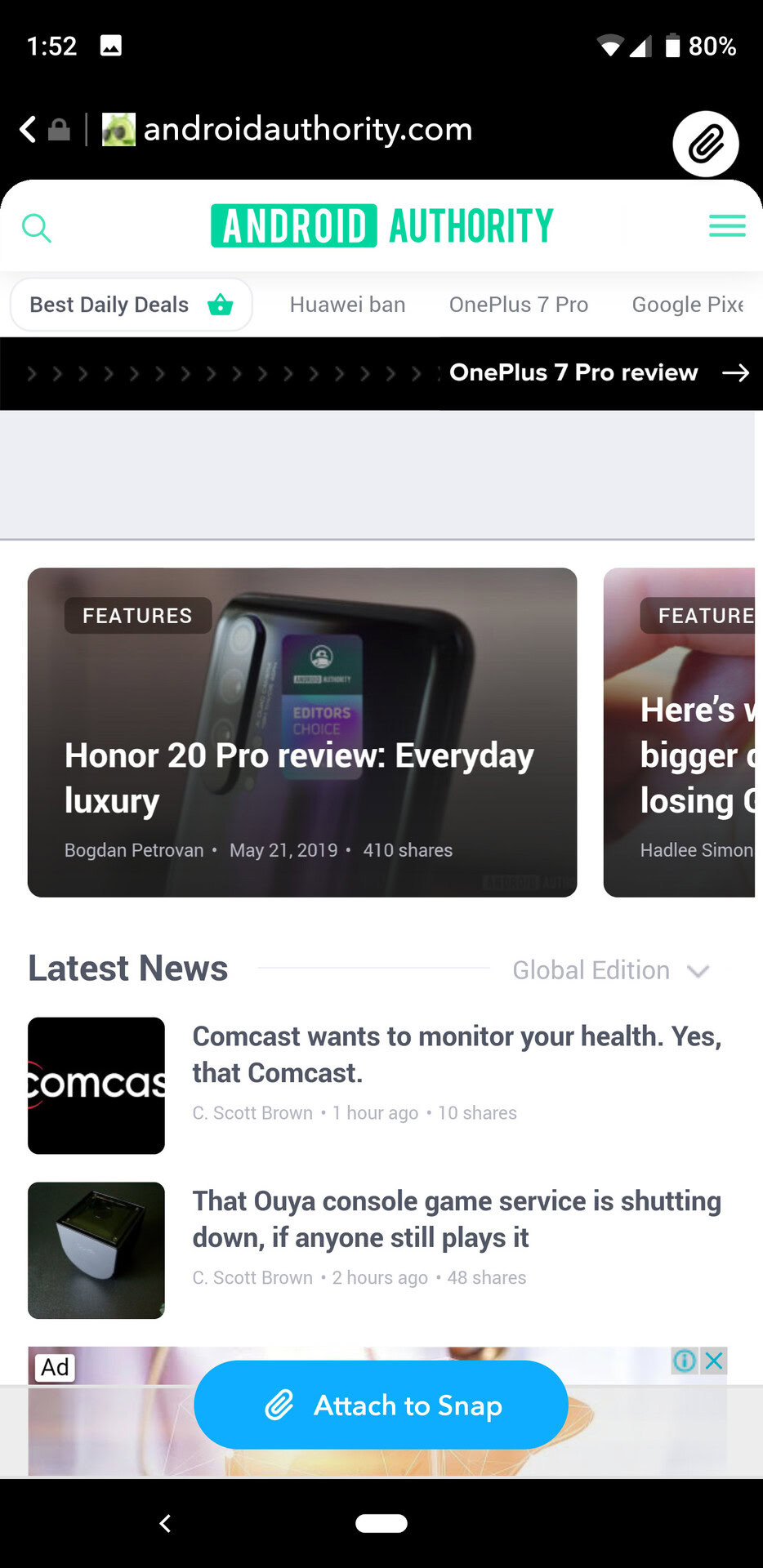Expand the Global Edition dropdown
The image size is (763, 1568).
[610, 970]
